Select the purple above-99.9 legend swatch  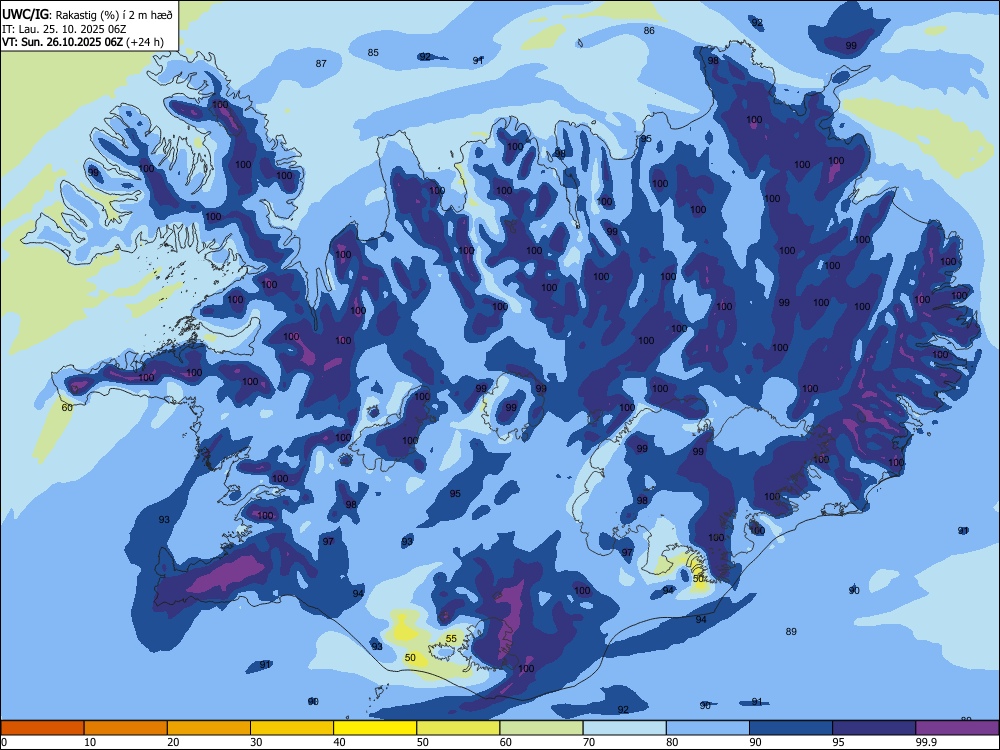957,728
